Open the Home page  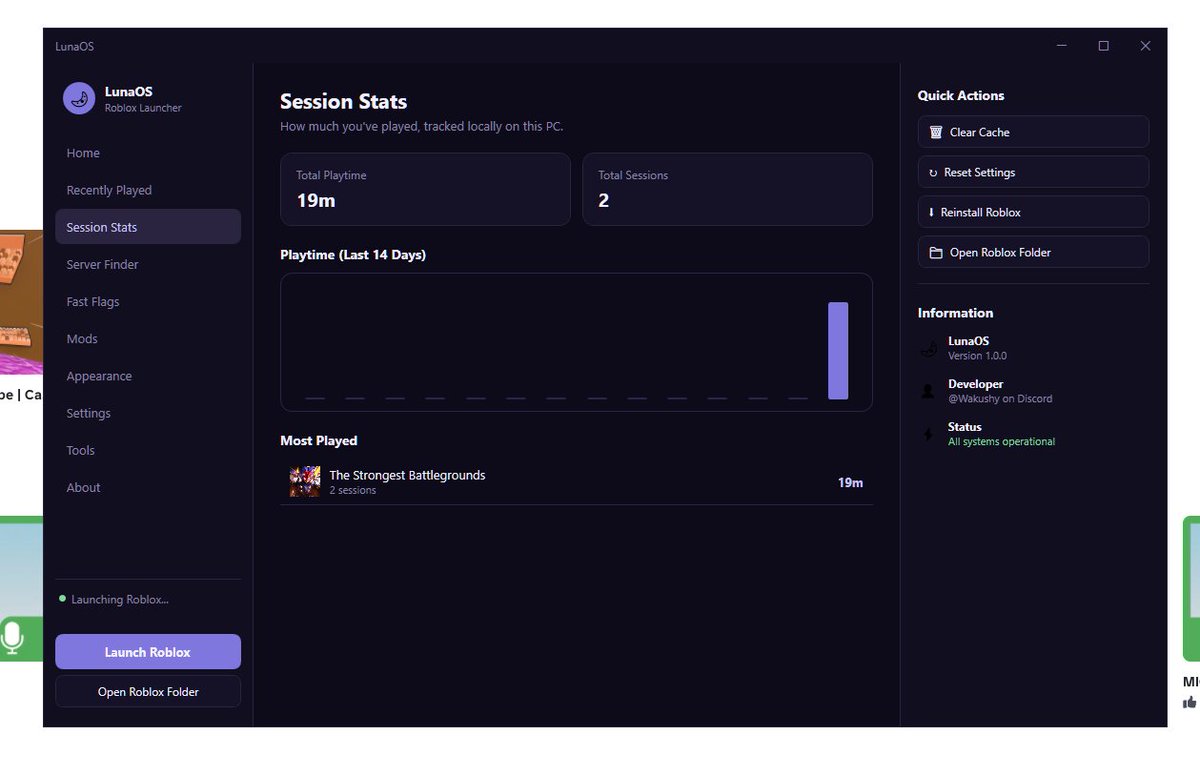coord(148,153)
